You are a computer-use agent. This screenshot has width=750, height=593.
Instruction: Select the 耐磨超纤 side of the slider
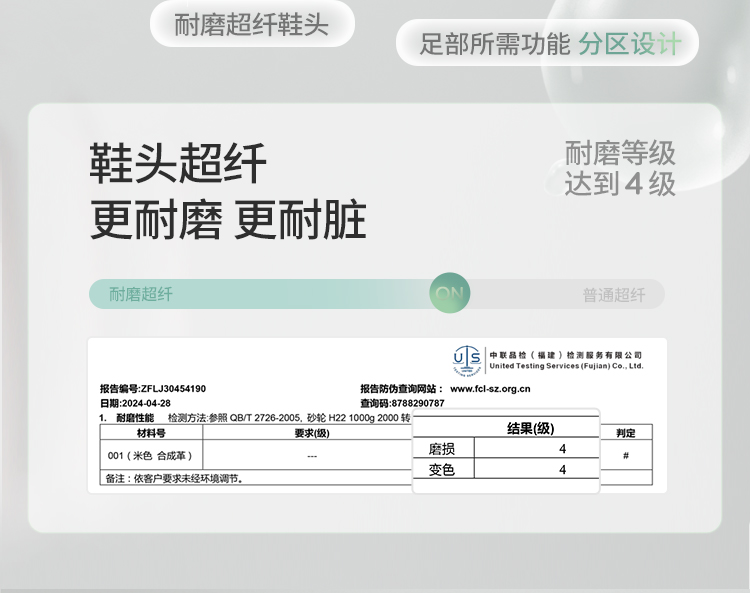click(x=141, y=294)
